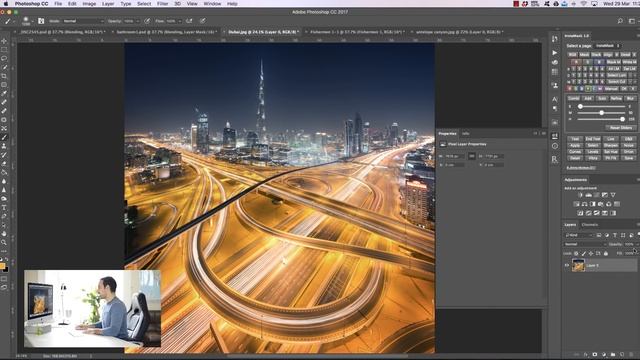Add a Brightness/Contrast adjustment
640x360 pixels.
[x=580, y=195]
